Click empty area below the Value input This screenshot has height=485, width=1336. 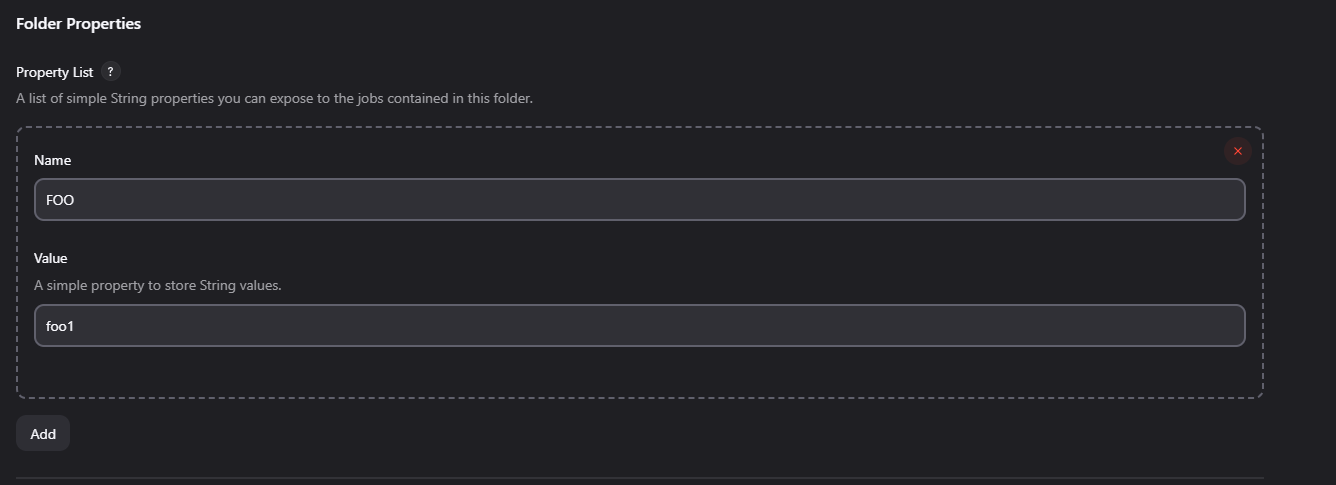click(639, 372)
